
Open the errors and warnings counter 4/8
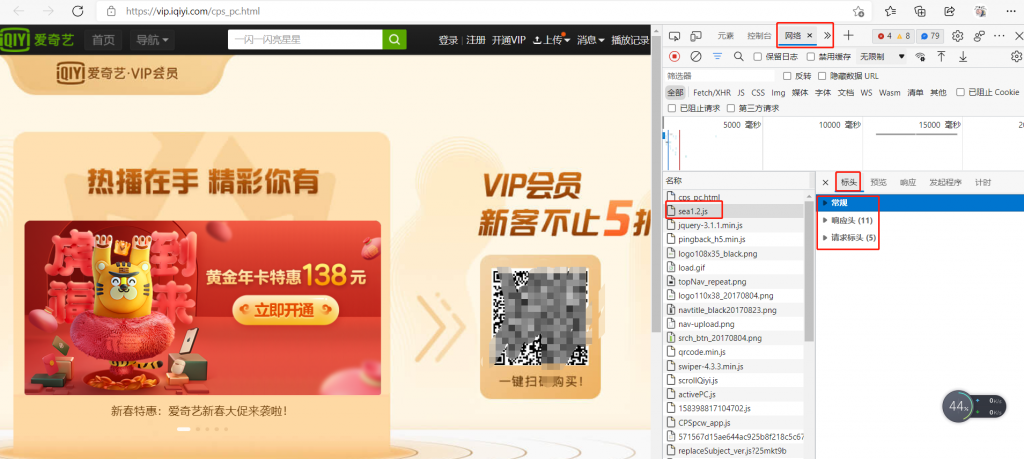tap(893, 36)
